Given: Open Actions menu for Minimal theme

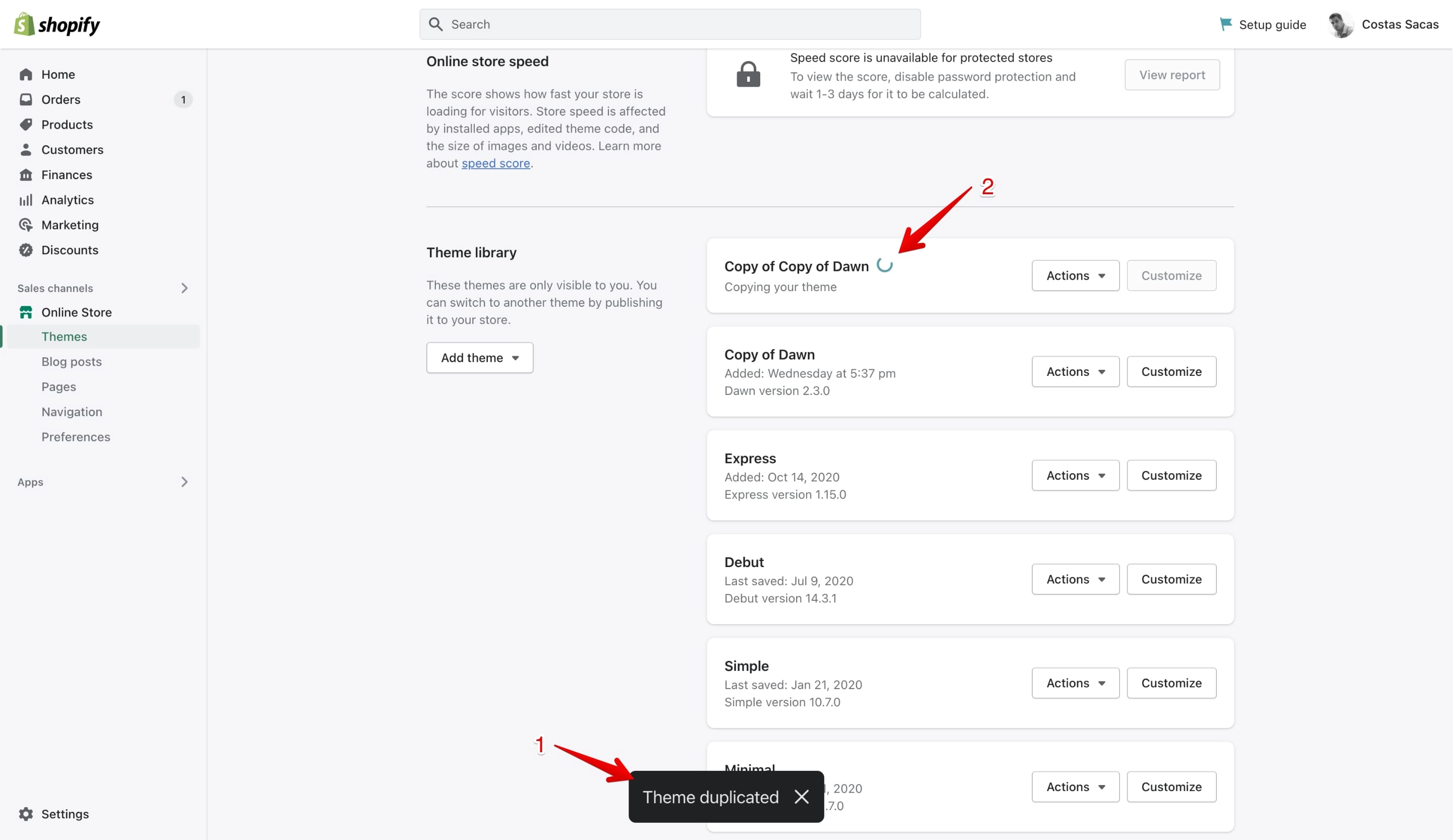Looking at the screenshot, I should pos(1075,787).
